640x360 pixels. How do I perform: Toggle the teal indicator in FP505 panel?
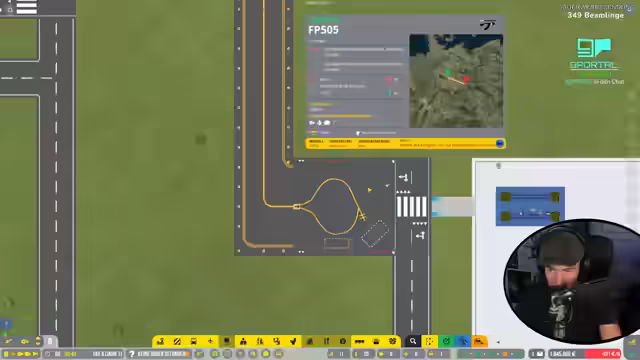pos(389,93)
